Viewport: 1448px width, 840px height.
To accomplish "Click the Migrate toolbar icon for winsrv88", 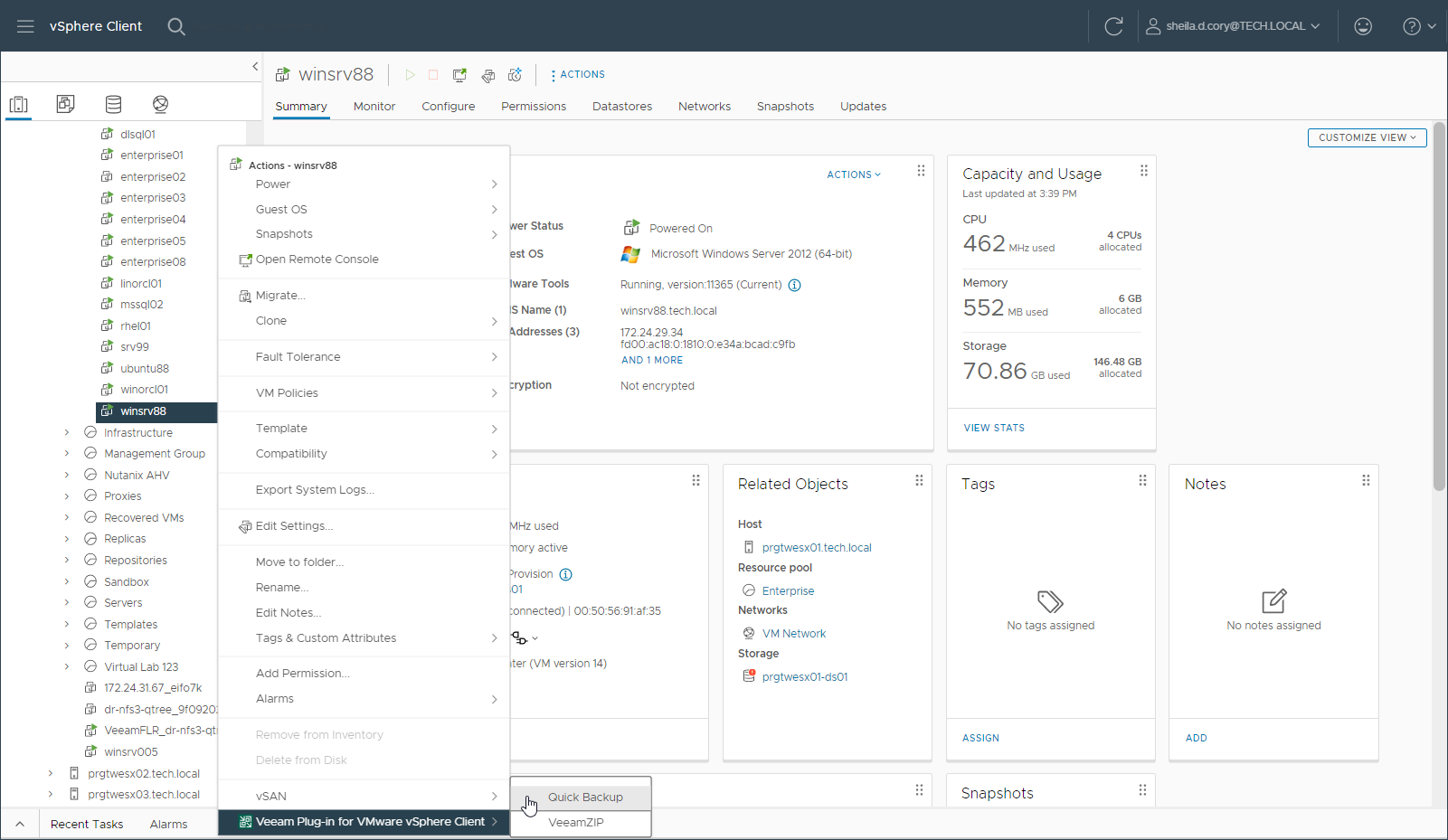I will coord(488,75).
